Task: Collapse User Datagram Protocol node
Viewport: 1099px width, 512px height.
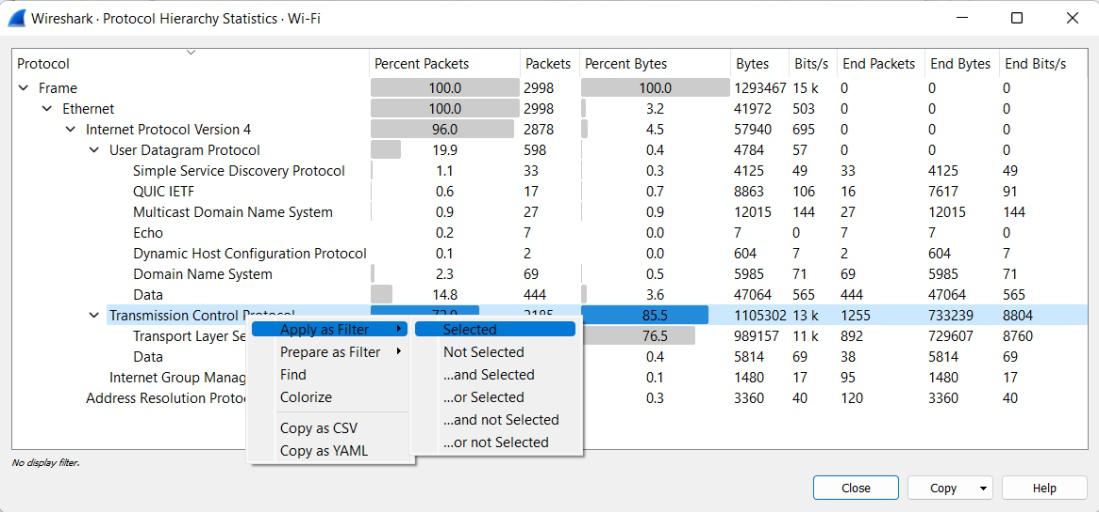Action: (94, 150)
